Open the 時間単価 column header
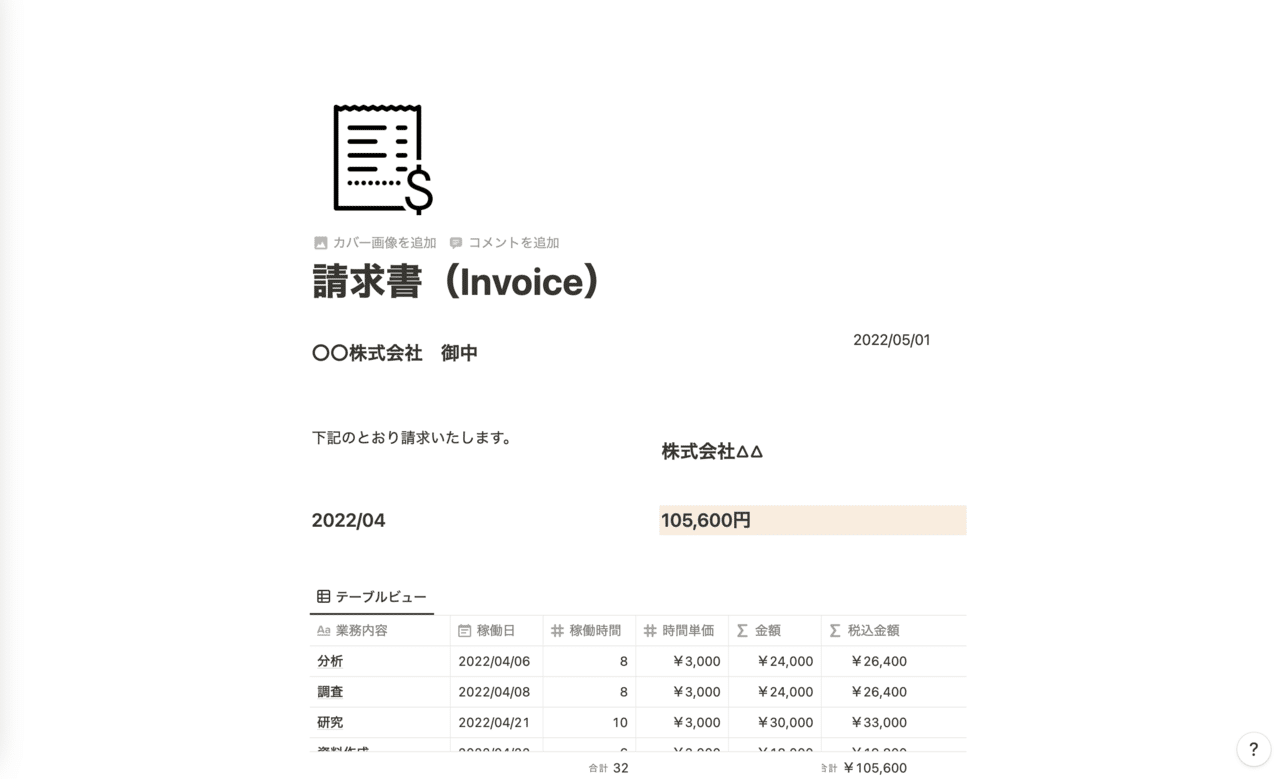The width and height of the screenshot is (1280, 779). coord(682,631)
